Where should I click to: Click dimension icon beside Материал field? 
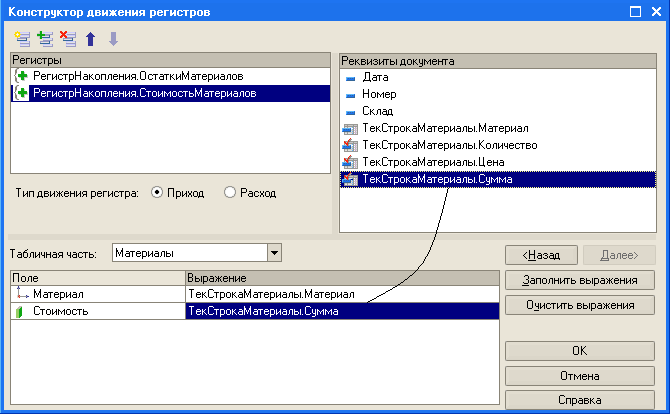tap(22, 293)
